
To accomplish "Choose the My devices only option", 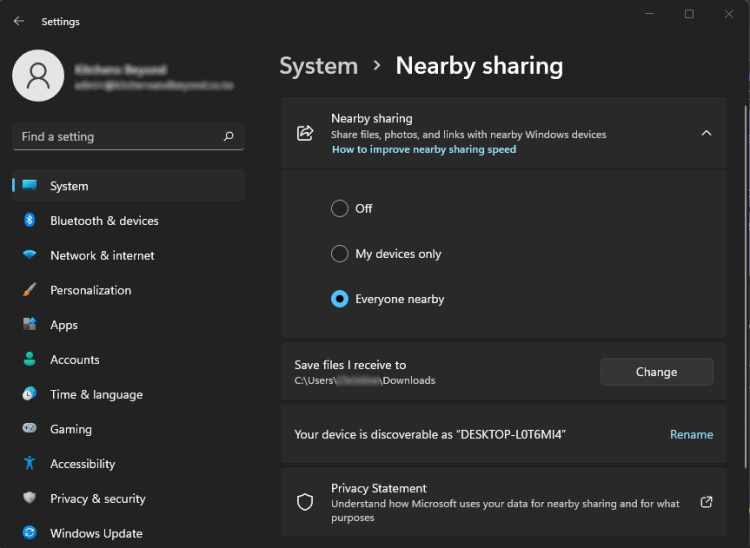I will point(340,254).
